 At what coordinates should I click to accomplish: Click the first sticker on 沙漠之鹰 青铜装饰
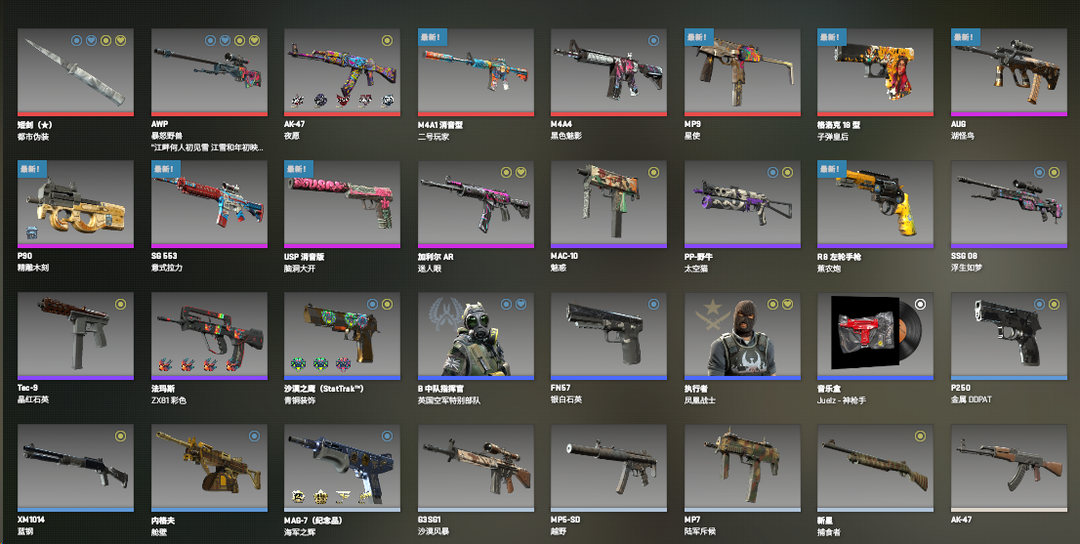[x=298, y=364]
